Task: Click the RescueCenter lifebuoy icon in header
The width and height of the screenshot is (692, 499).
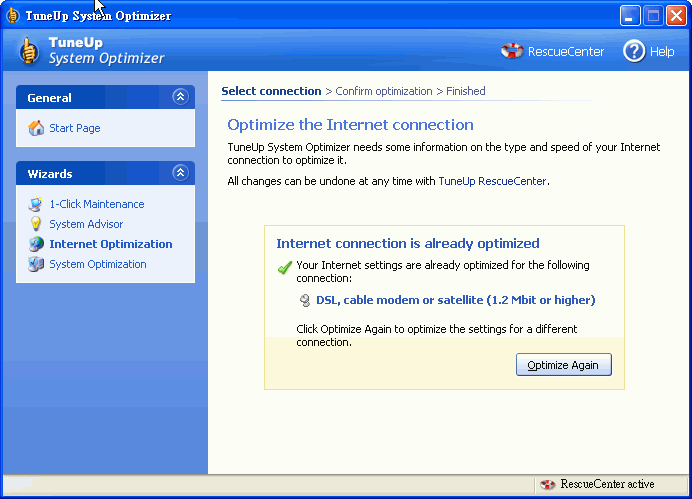Action: [512, 51]
